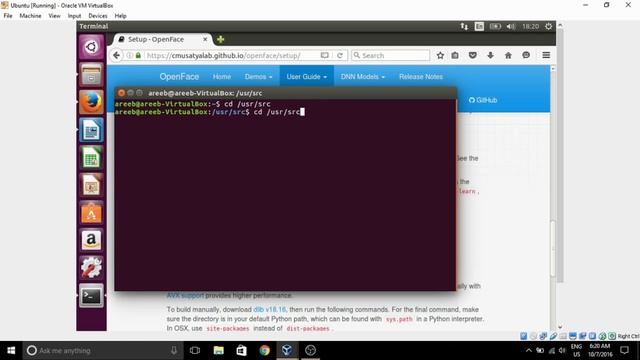This screenshot has height=360, width=640.
Task: Launch Firefox from the Ubuntu launcher
Action: click(91, 102)
